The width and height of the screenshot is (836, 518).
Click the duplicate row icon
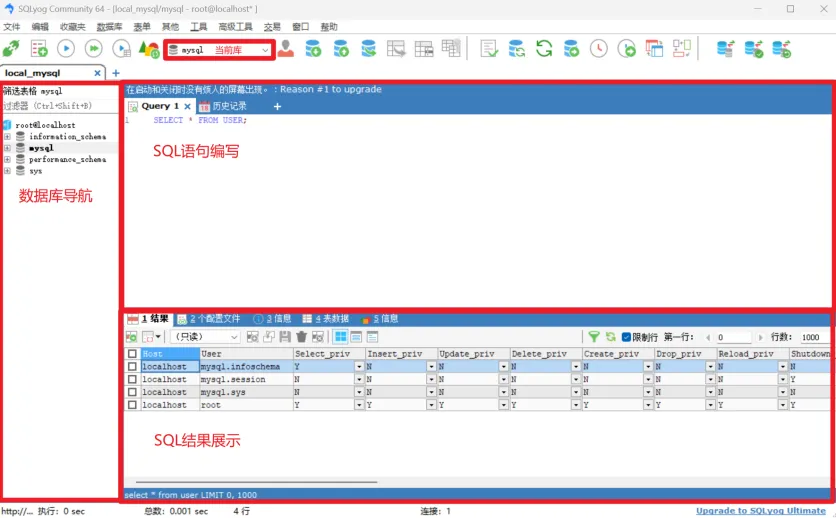[x=269, y=336]
